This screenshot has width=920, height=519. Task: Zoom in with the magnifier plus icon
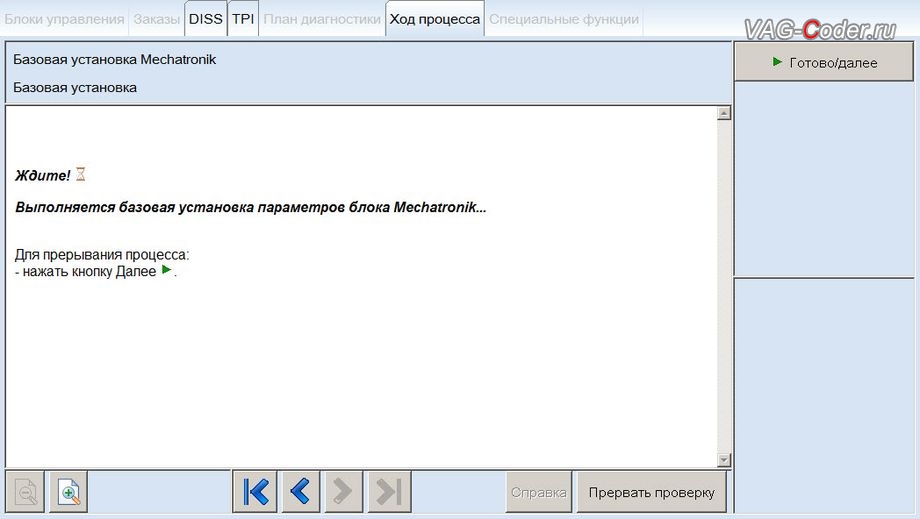(x=69, y=492)
